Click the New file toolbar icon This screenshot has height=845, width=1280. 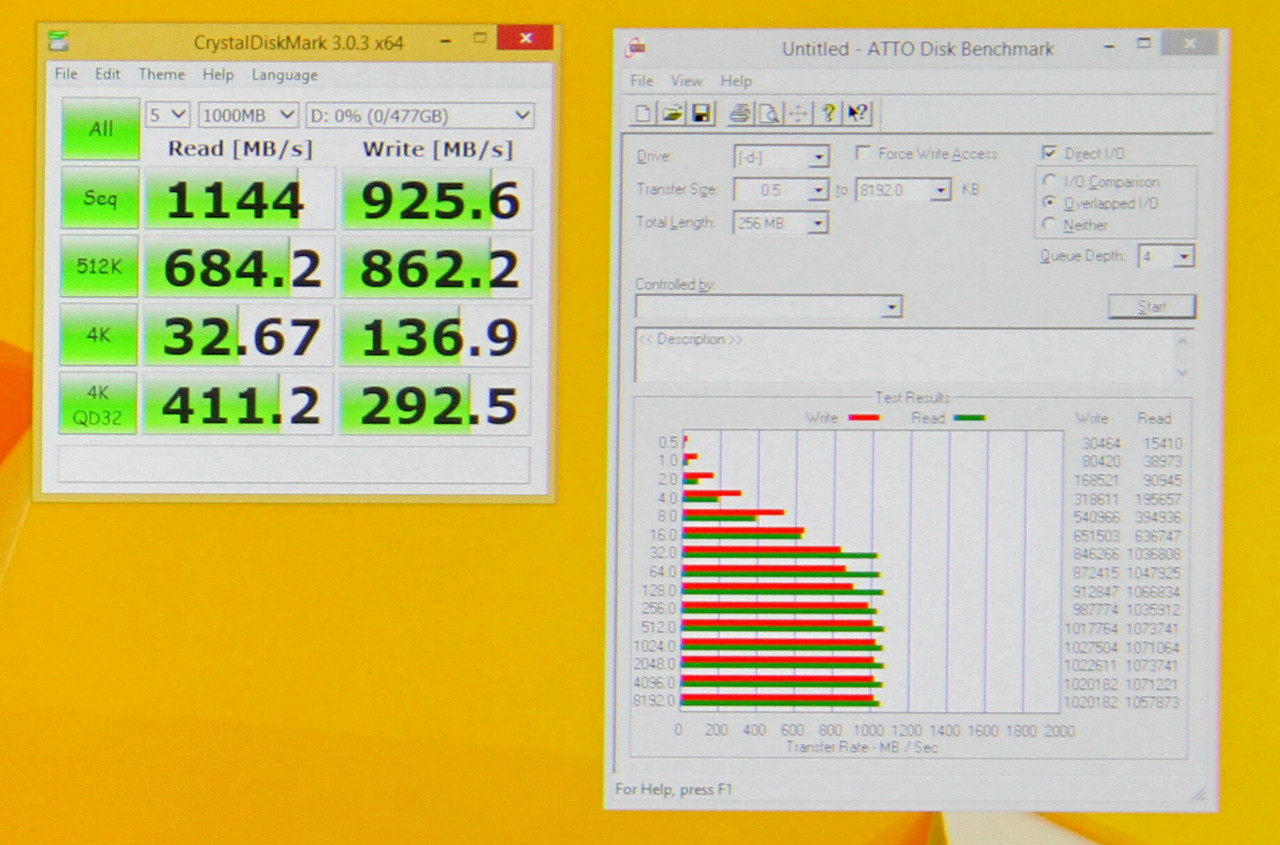coord(645,113)
